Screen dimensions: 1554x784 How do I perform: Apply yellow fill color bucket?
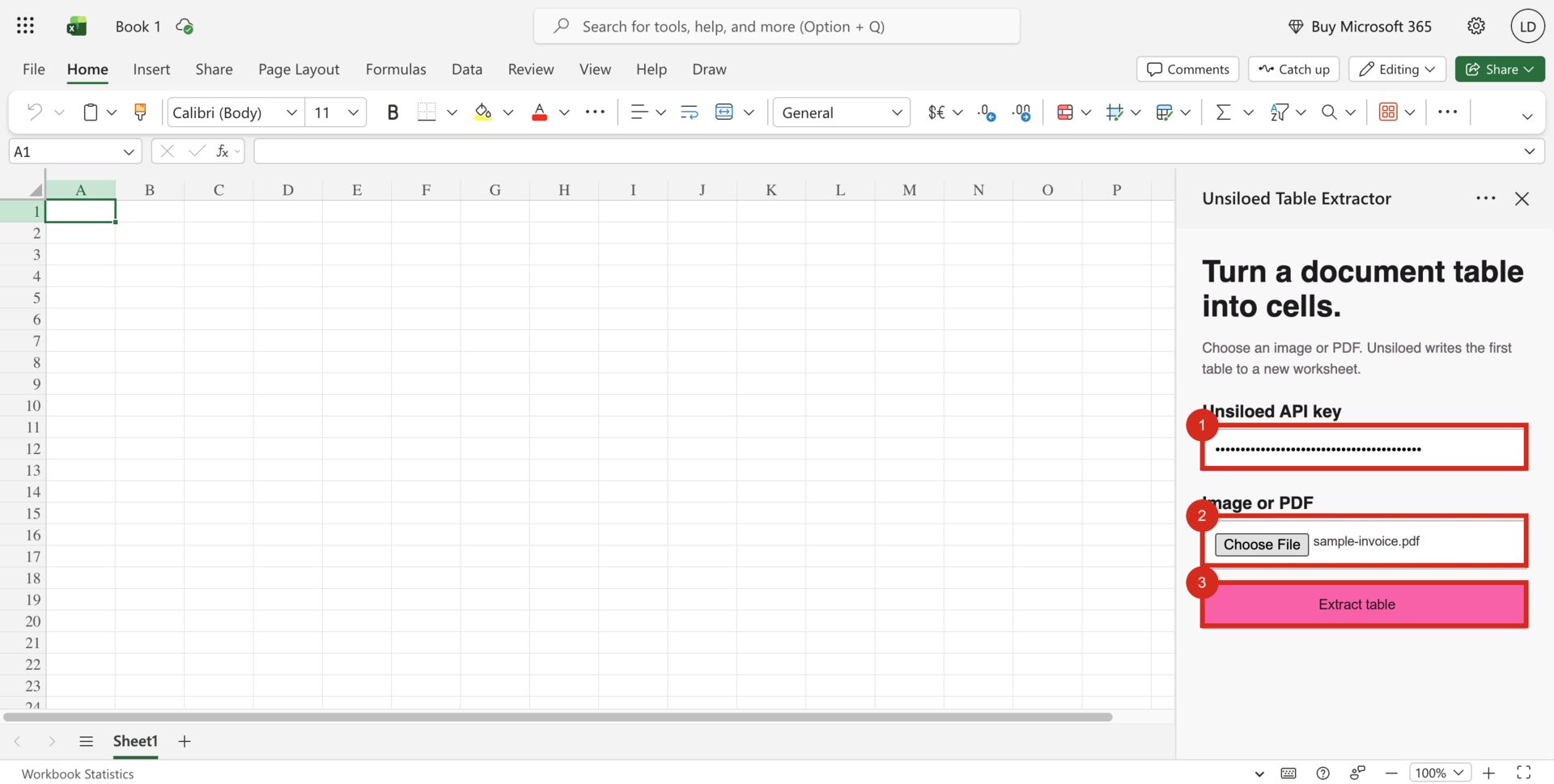(483, 112)
